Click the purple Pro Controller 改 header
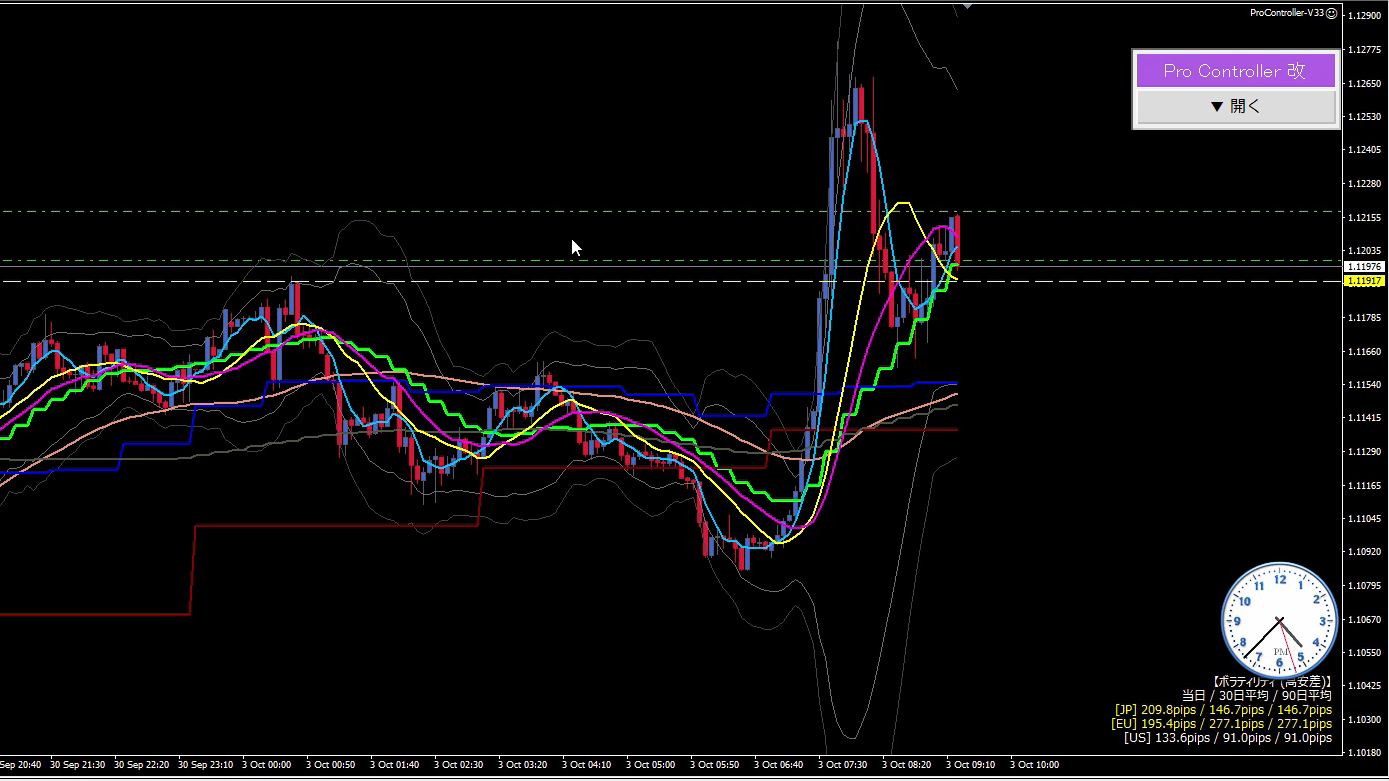1389x781 pixels. 1236,71
